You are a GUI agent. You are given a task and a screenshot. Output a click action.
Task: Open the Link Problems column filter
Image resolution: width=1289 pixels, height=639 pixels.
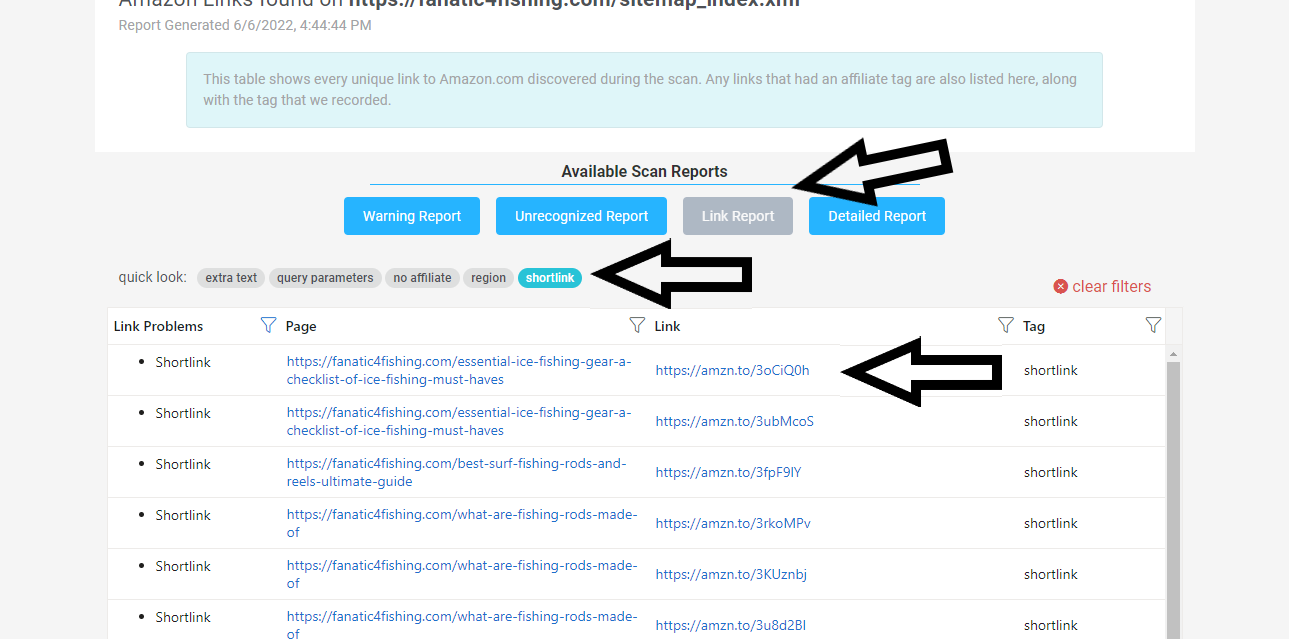(x=268, y=325)
